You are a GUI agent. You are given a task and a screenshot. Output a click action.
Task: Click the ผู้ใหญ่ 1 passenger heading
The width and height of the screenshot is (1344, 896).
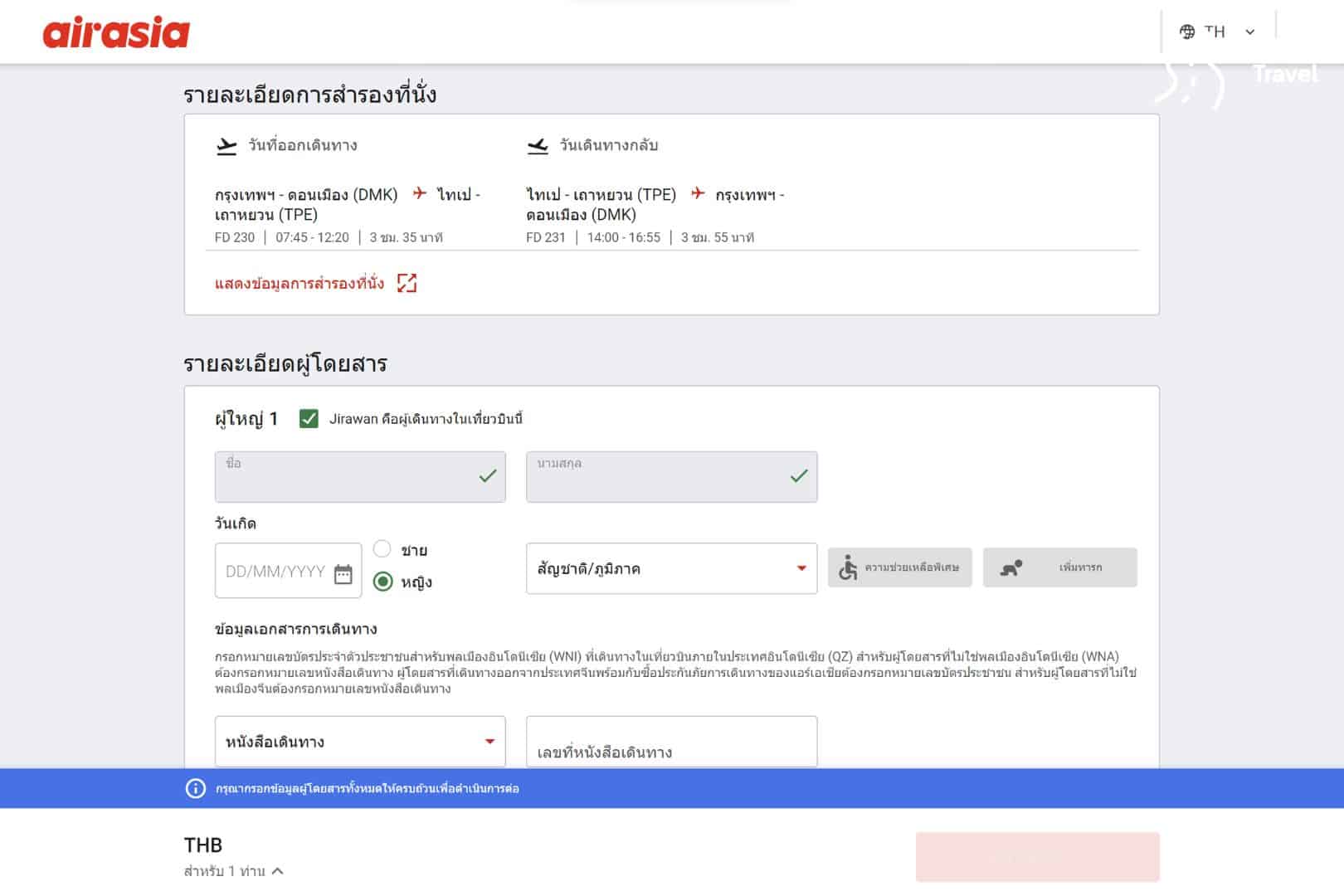[x=246, y=419]
